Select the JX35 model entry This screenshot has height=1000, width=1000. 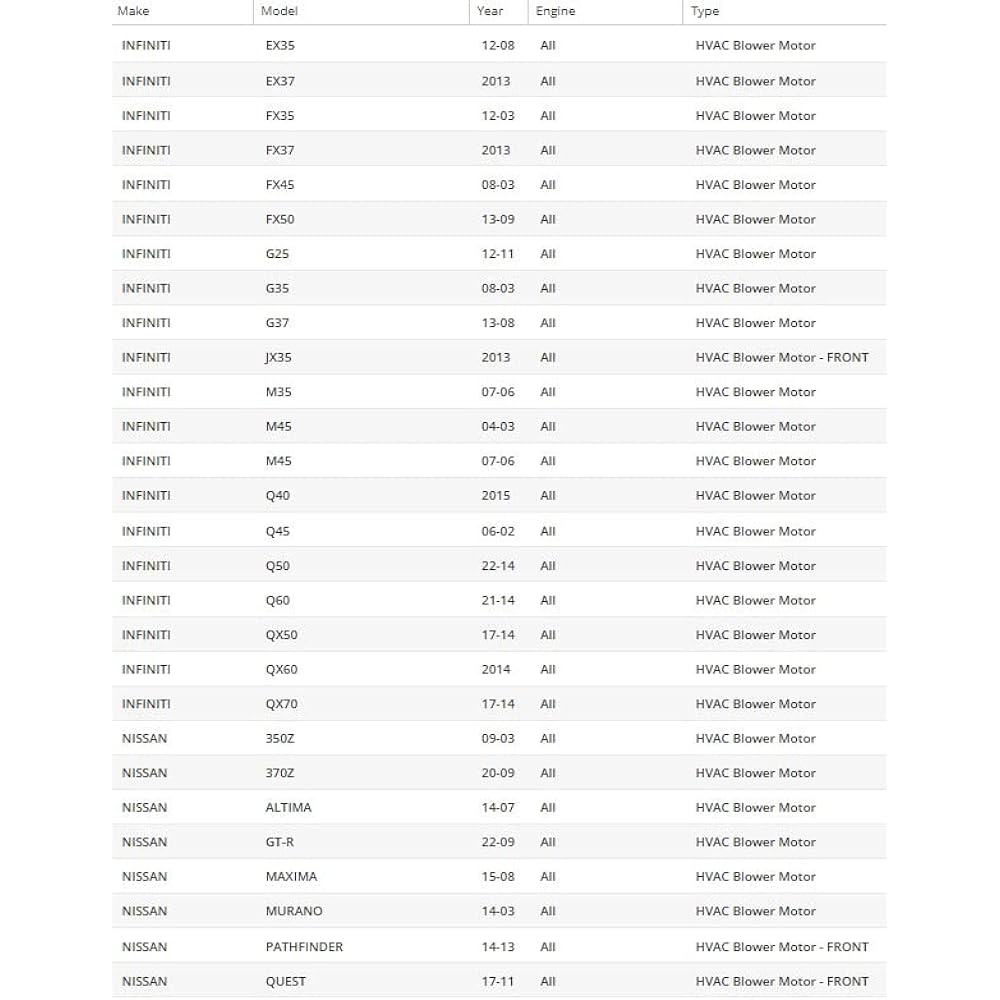(x=279, y=358)
